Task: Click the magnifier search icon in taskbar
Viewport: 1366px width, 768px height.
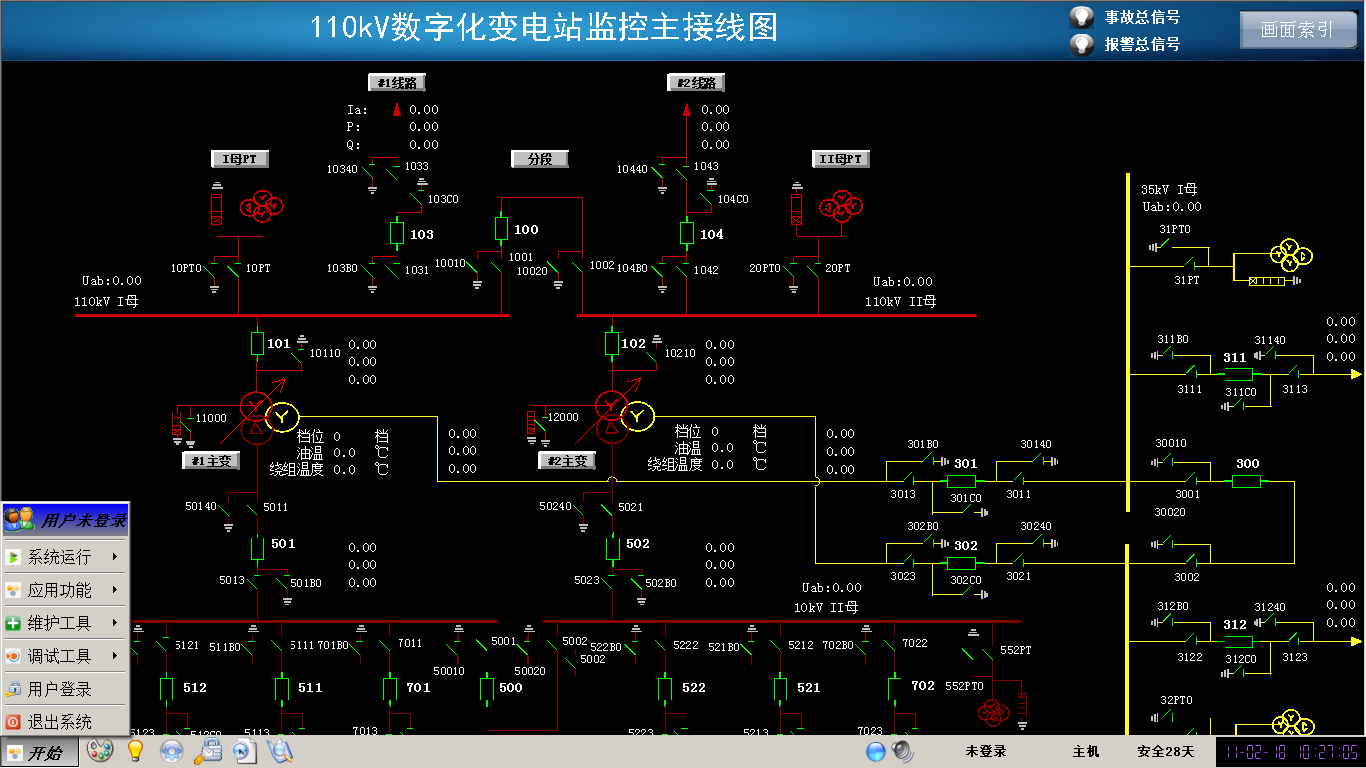Action: (279, 751)
